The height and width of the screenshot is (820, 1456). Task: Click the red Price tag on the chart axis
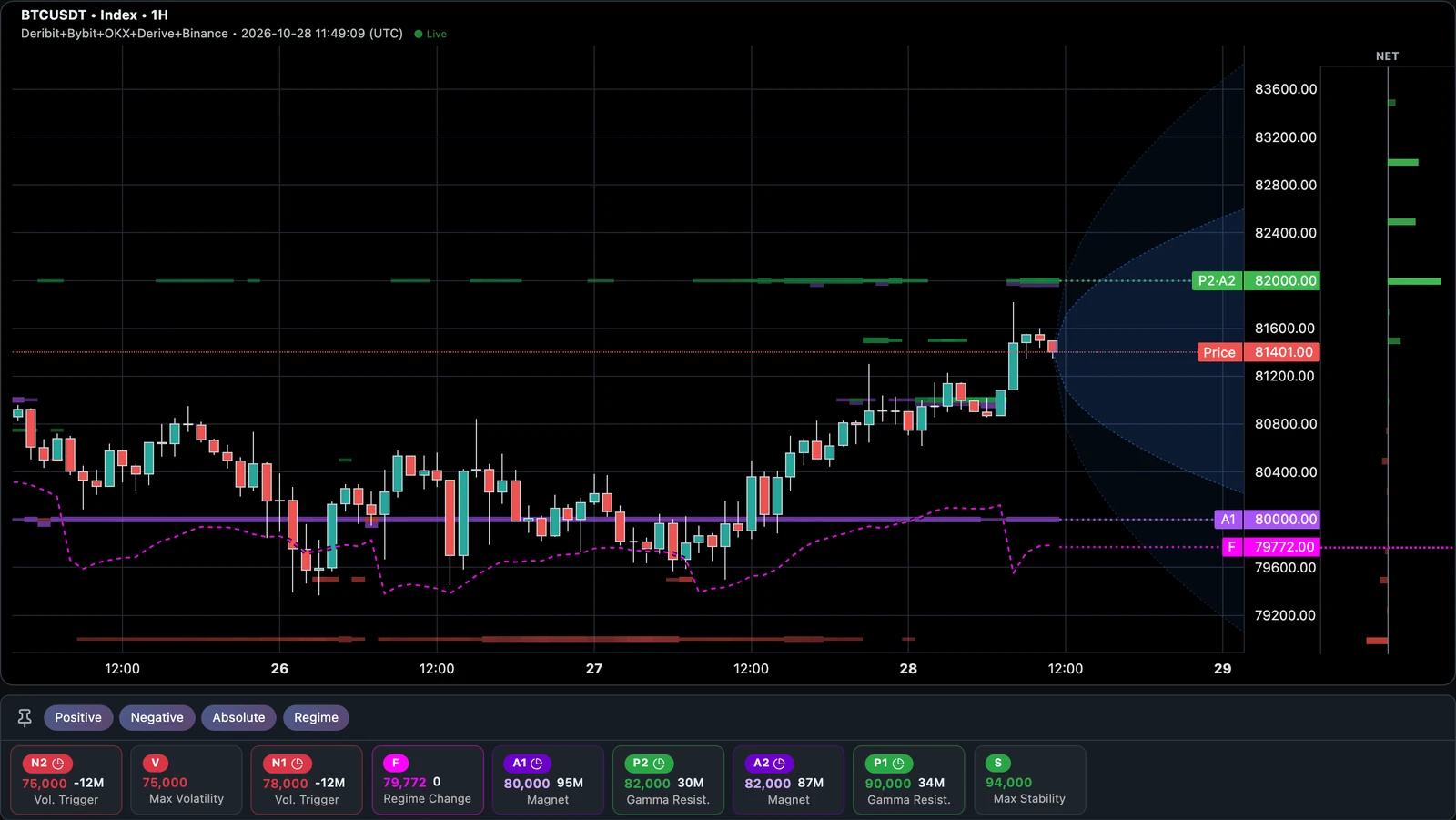tap(1219, 352)
